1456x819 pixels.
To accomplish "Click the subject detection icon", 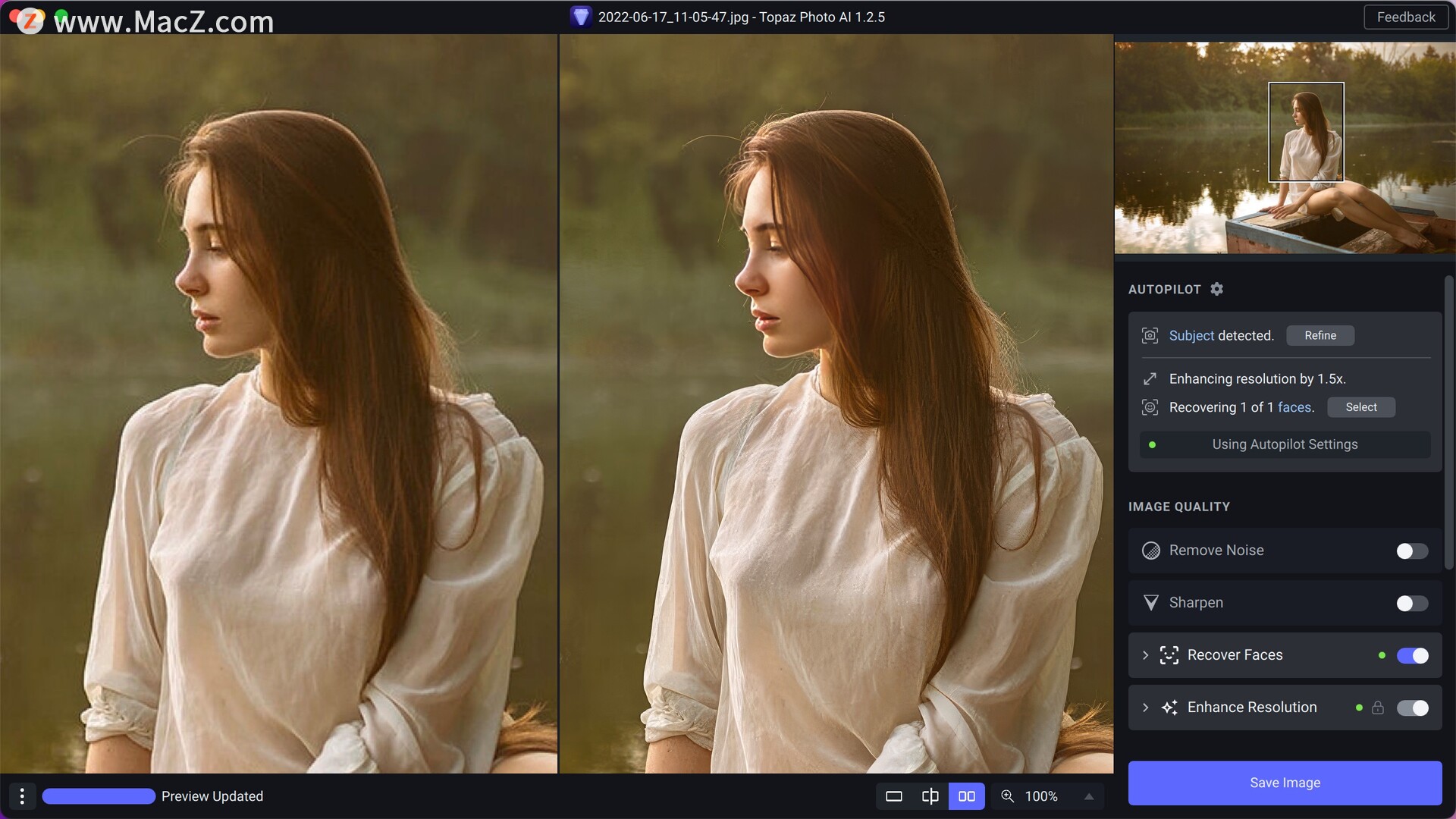I will coord(1150,335).
